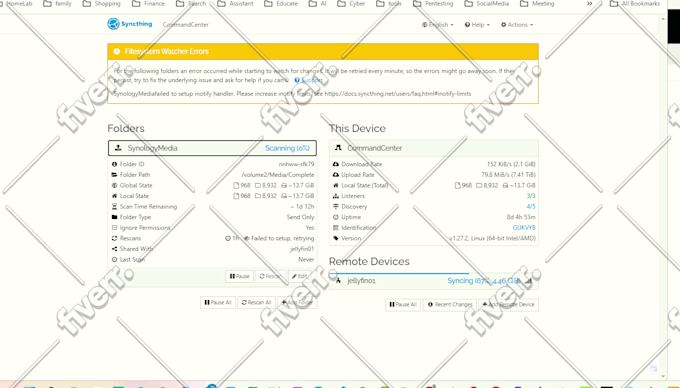Screen dimensions: 680x388
Task: Open the Cyber bookmarks folder
Action: [x=352, y=4]
